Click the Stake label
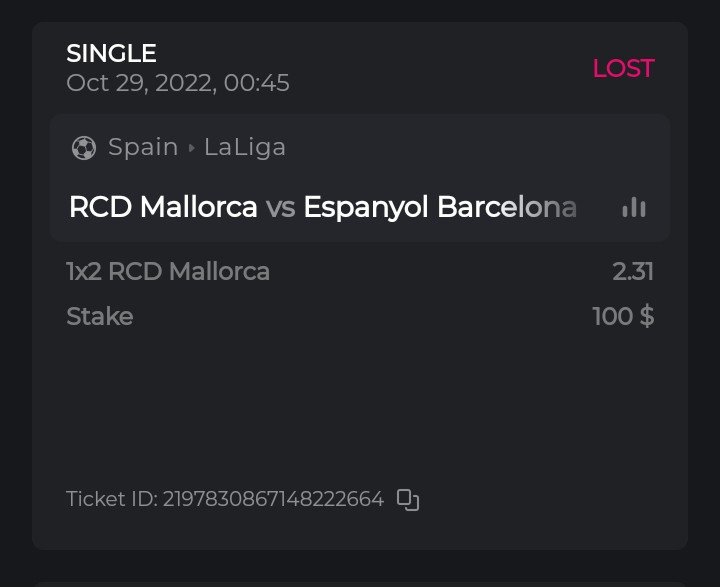 tap(99, 317)
